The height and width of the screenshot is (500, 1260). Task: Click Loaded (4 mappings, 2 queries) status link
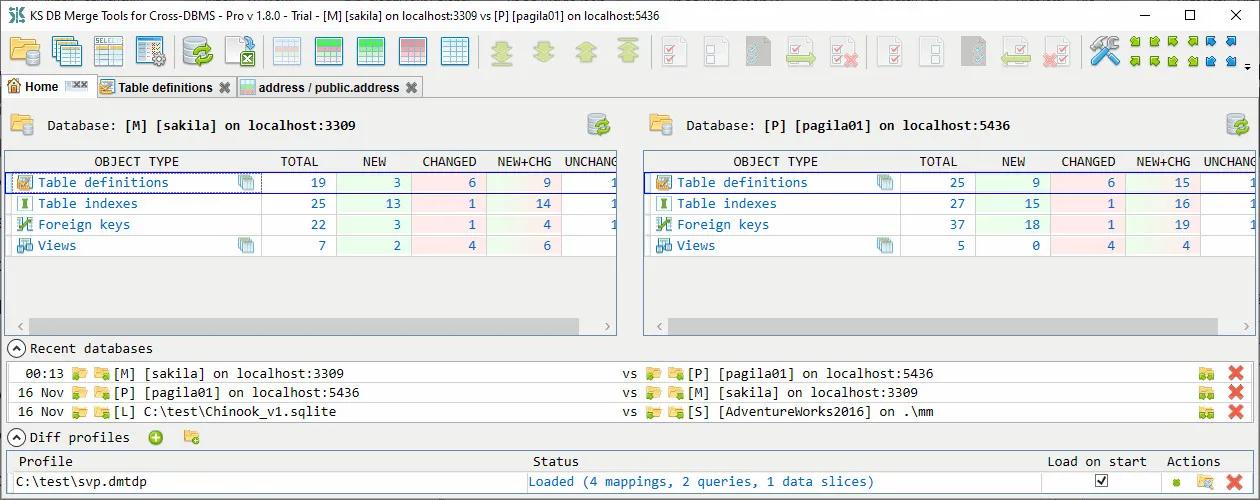tap(701, 481)
